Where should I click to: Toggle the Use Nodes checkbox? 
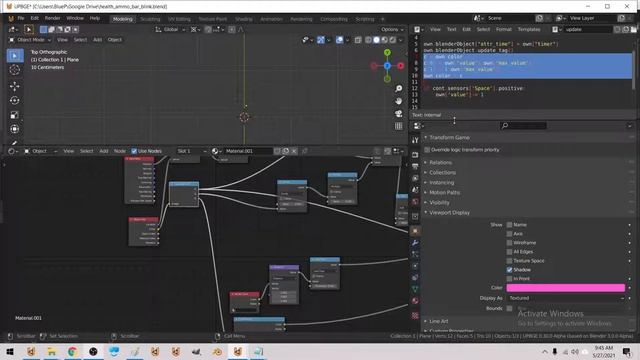[134, 151]
